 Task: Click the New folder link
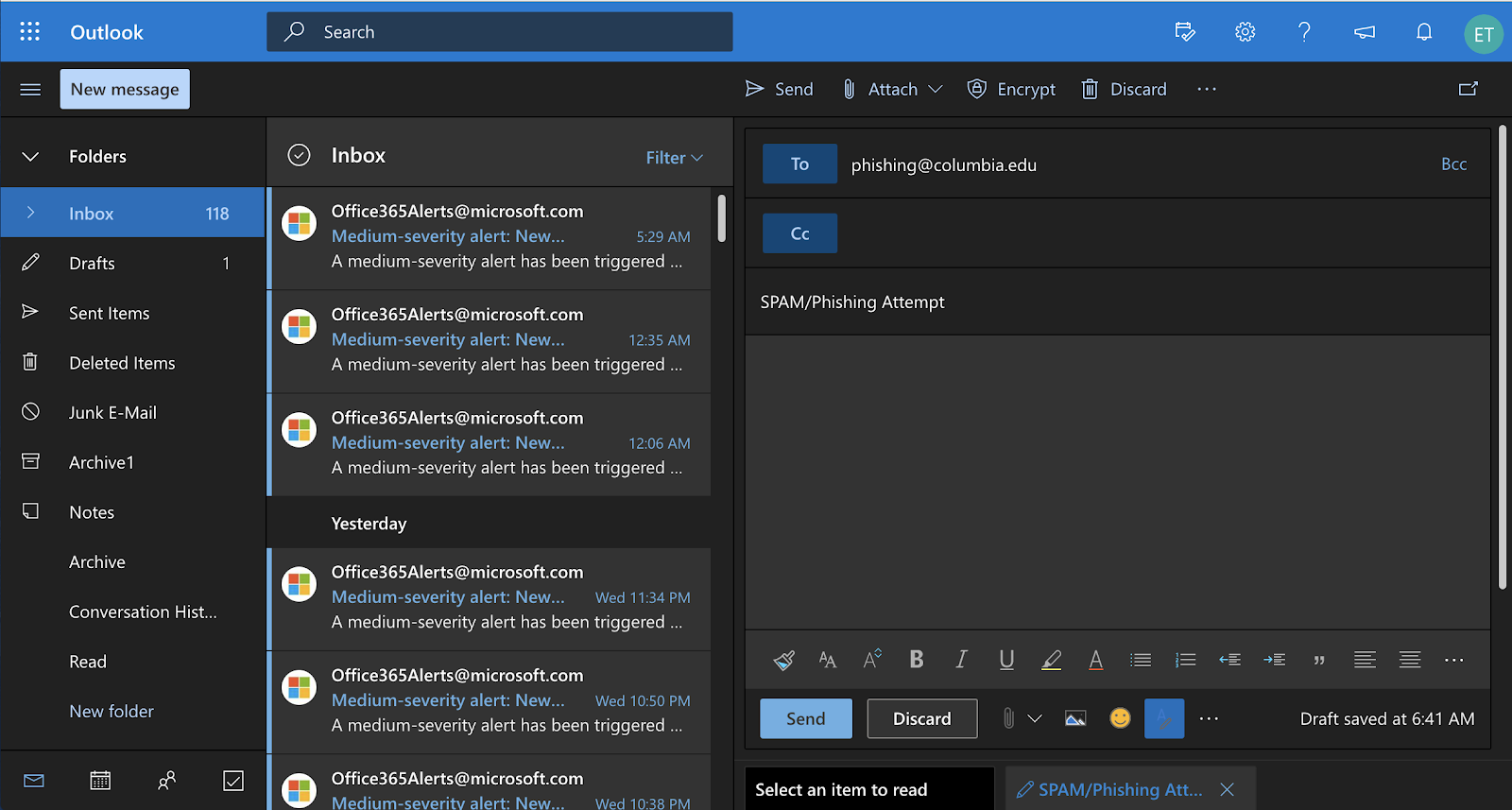[x=112, y=711]
